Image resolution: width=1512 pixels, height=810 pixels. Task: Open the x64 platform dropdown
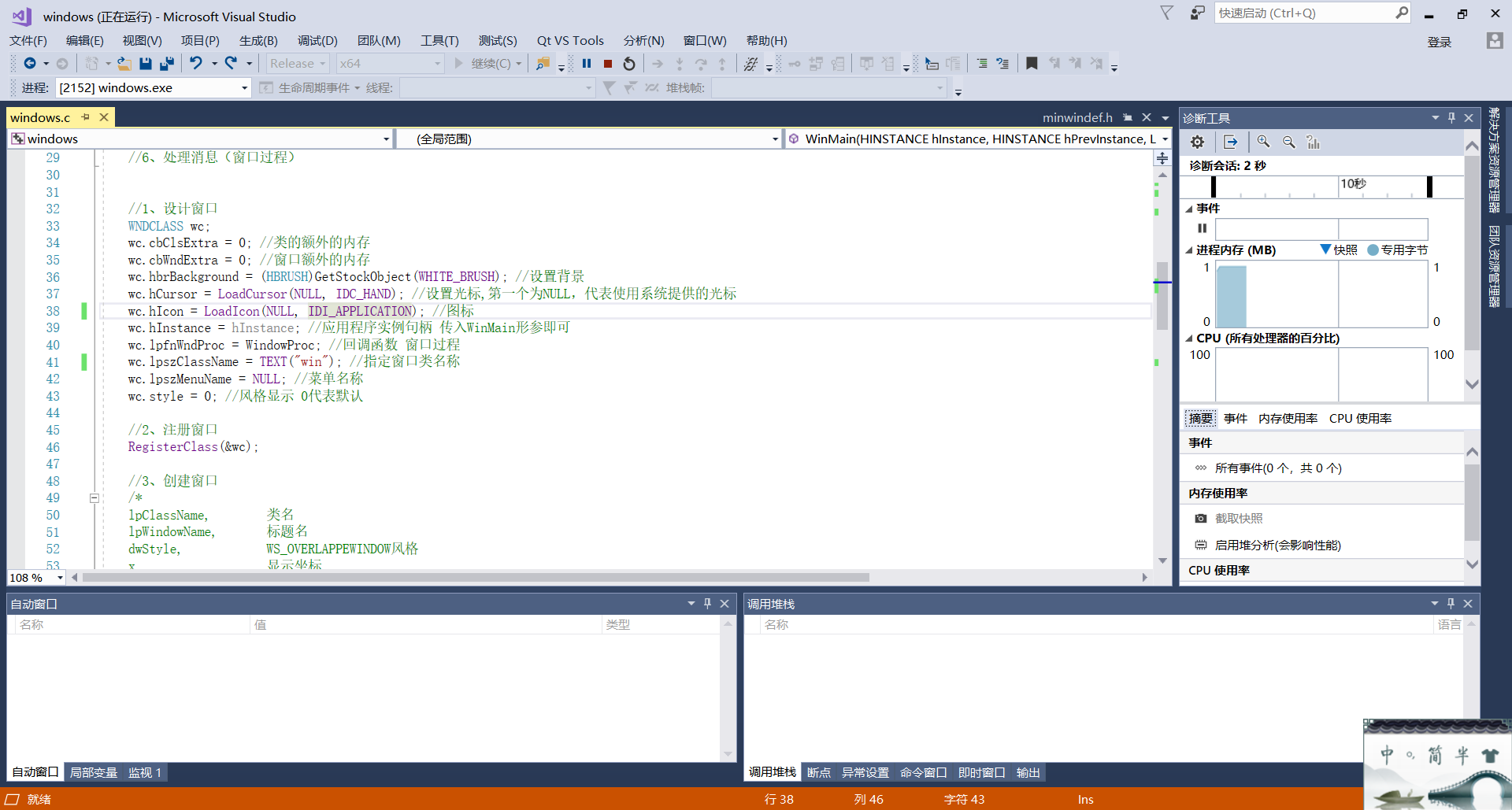(x=438, y=64)
